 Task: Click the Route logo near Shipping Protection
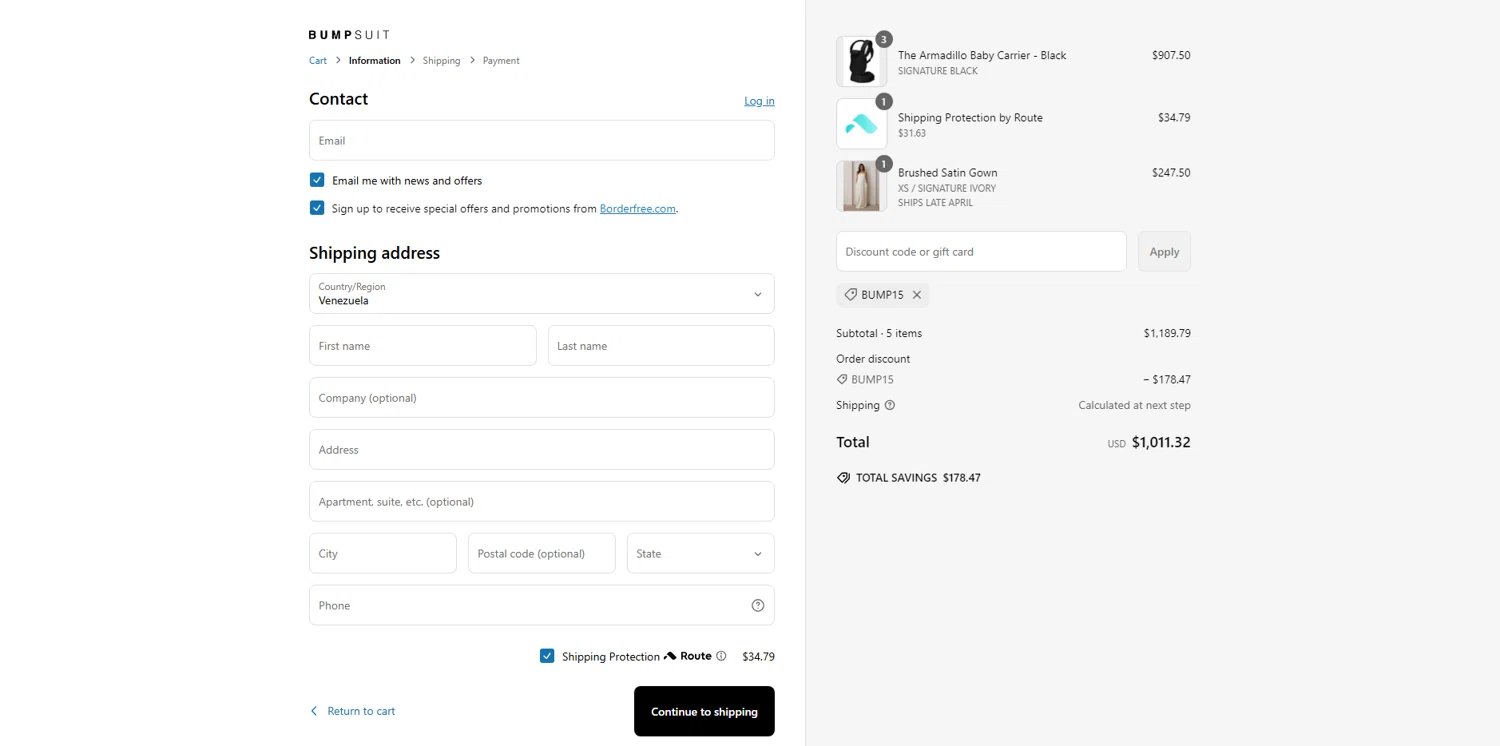click(x=688, y=656)
